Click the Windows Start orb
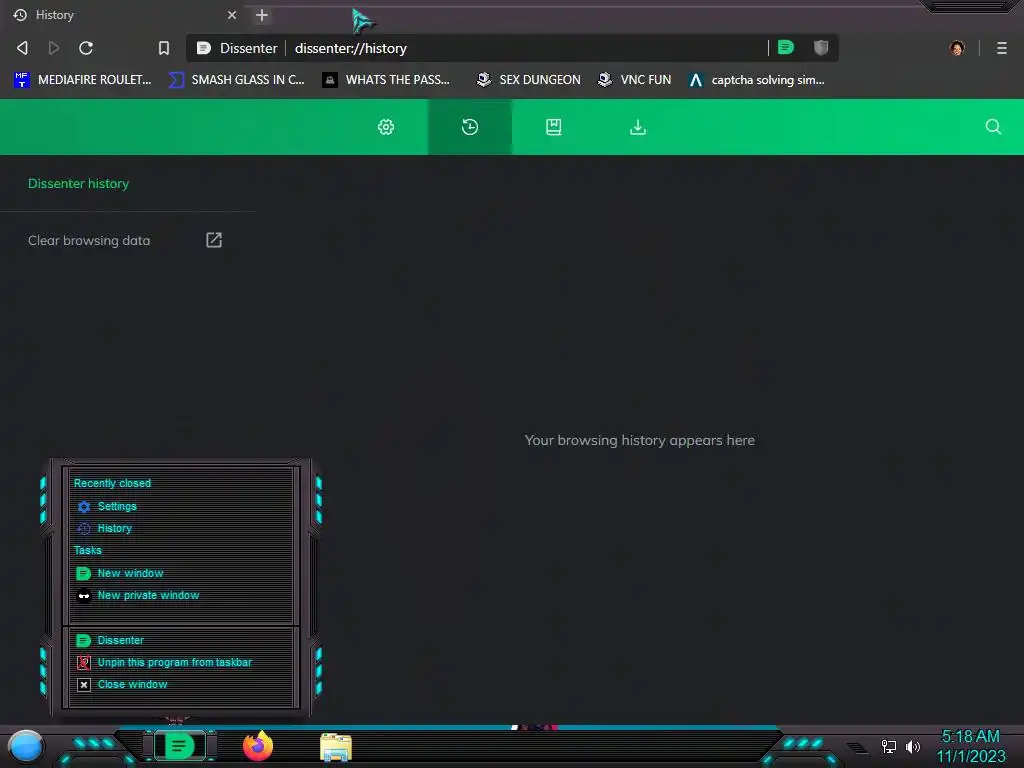The width and height of the screenshot is (1024, 768). click(x=25, y=746)
